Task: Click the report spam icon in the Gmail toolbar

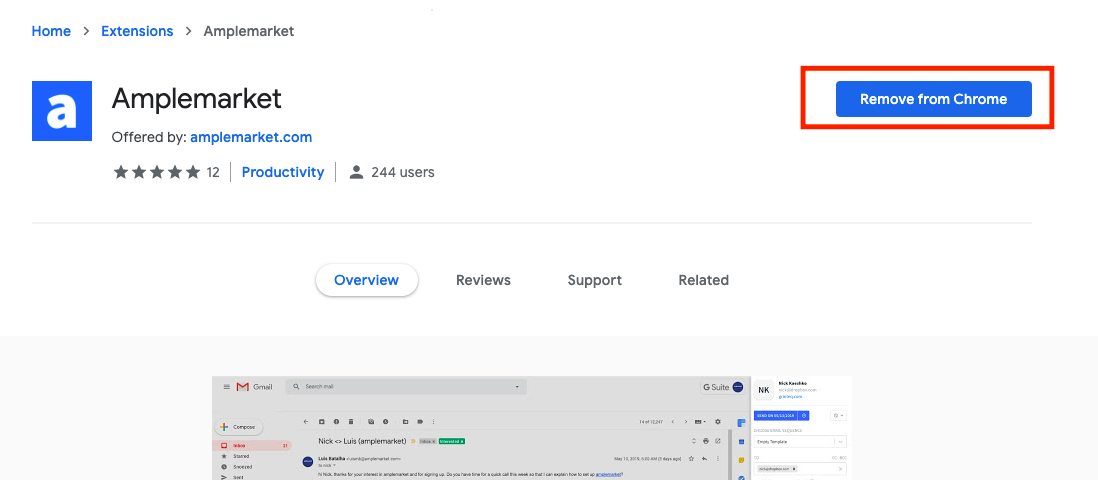Action: tap(336, 422)
